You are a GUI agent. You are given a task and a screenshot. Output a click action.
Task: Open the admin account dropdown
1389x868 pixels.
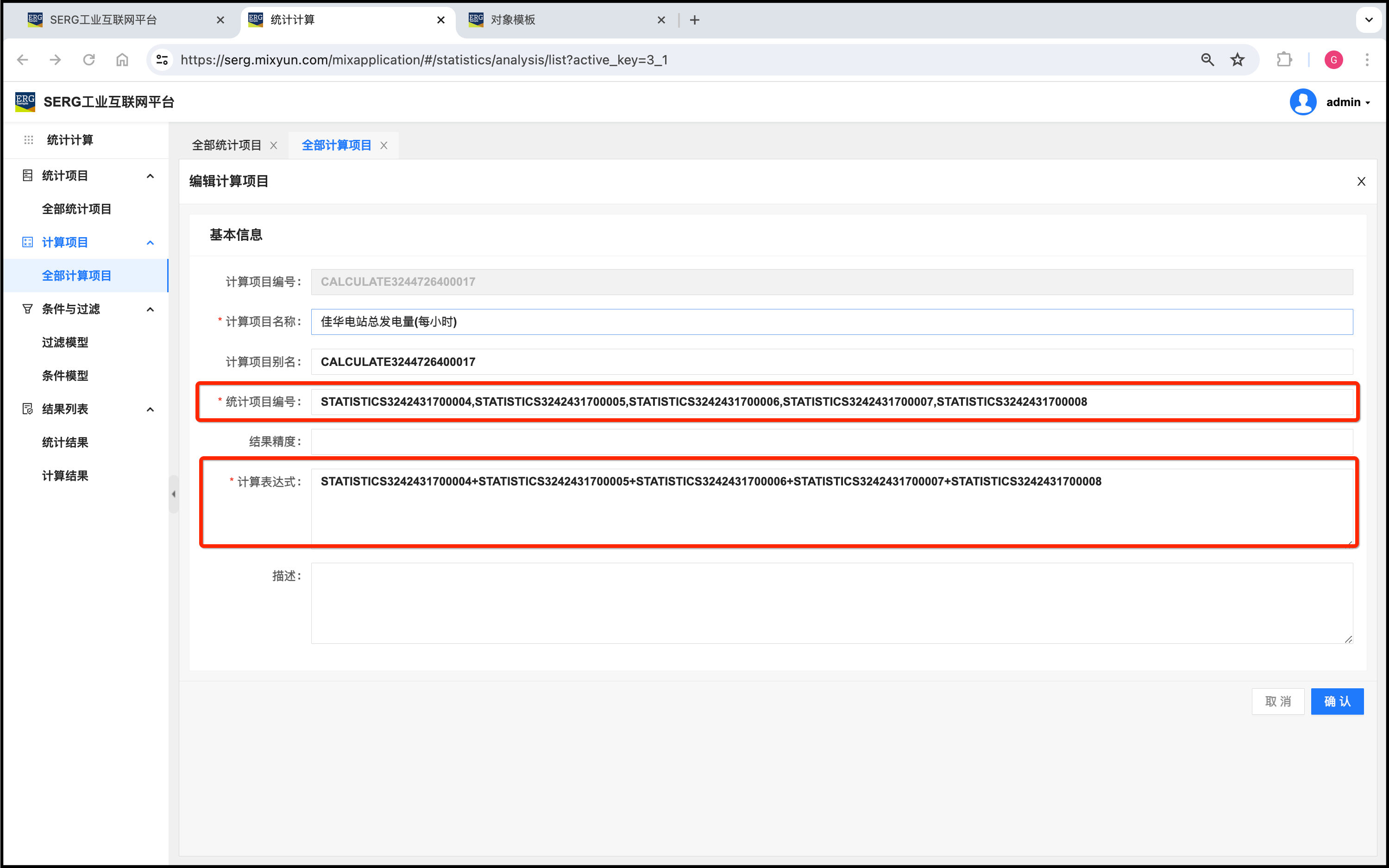(1349, 102)
